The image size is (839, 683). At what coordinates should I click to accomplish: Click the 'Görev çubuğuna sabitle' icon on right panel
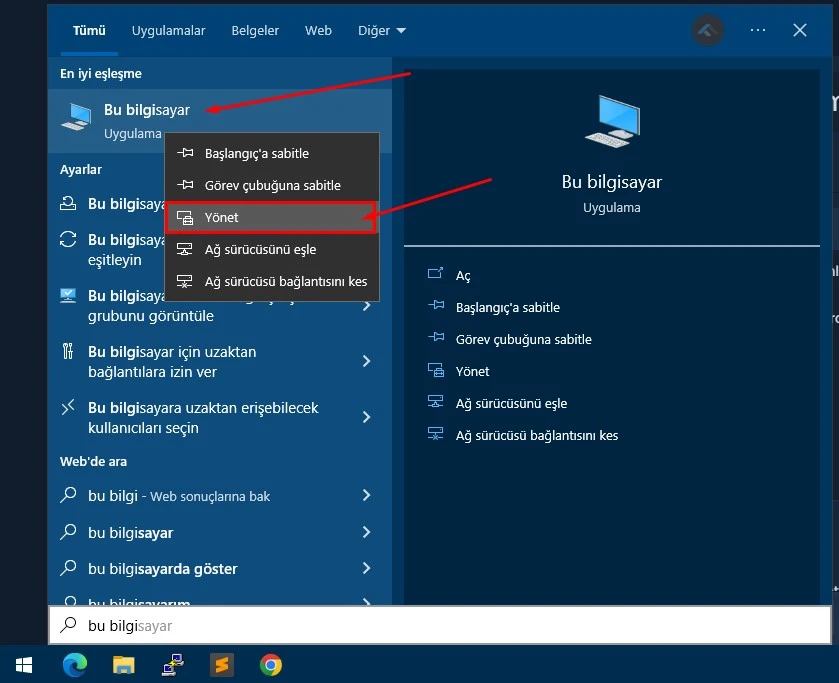[x=435, y=339]
